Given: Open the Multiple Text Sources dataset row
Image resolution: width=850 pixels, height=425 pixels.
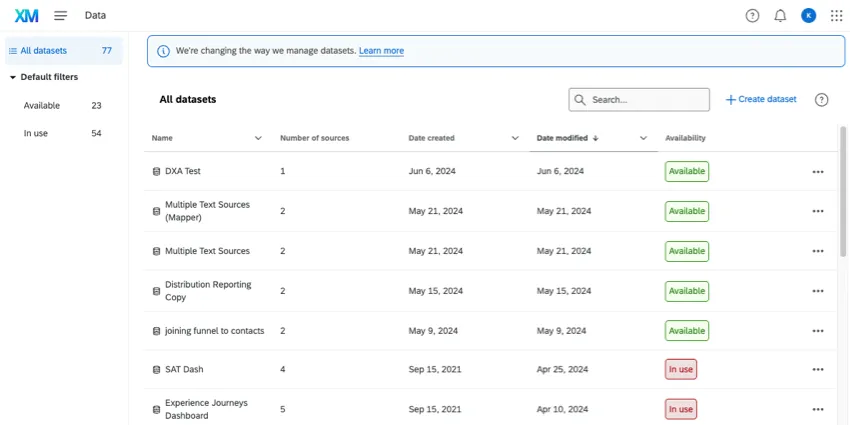Looking at the screenshot, I should pyautogui.click(x=207, y=251).
